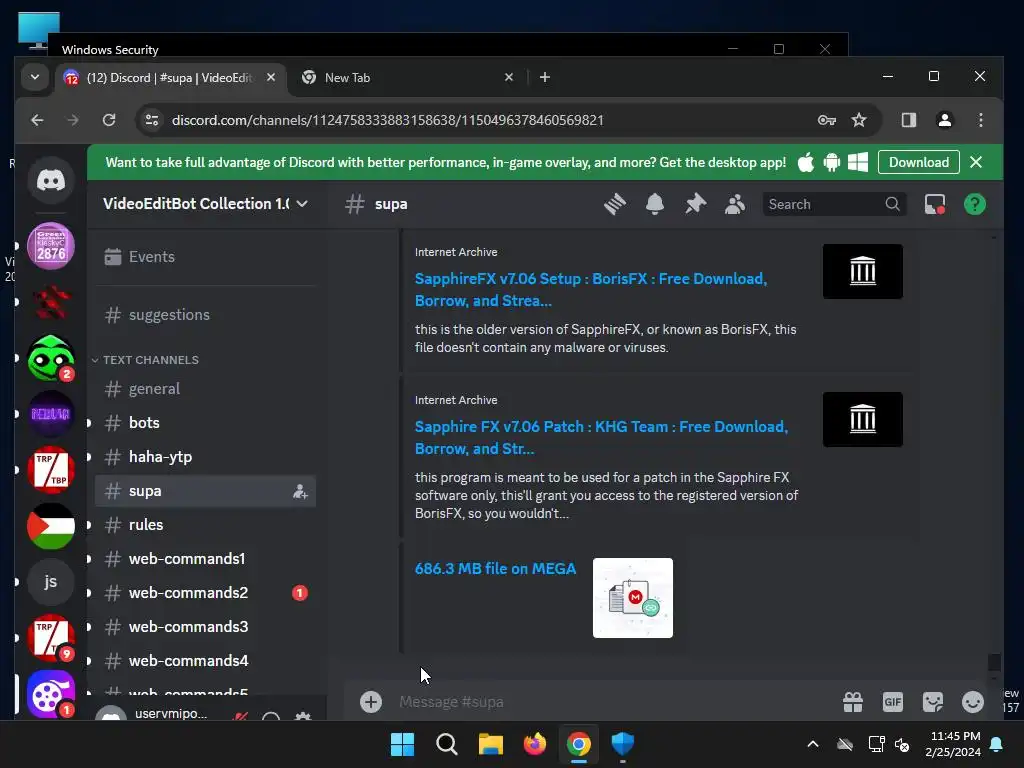Open web-commands3 channel
Screen dimensions: 1024x768
tap(206, 627)
